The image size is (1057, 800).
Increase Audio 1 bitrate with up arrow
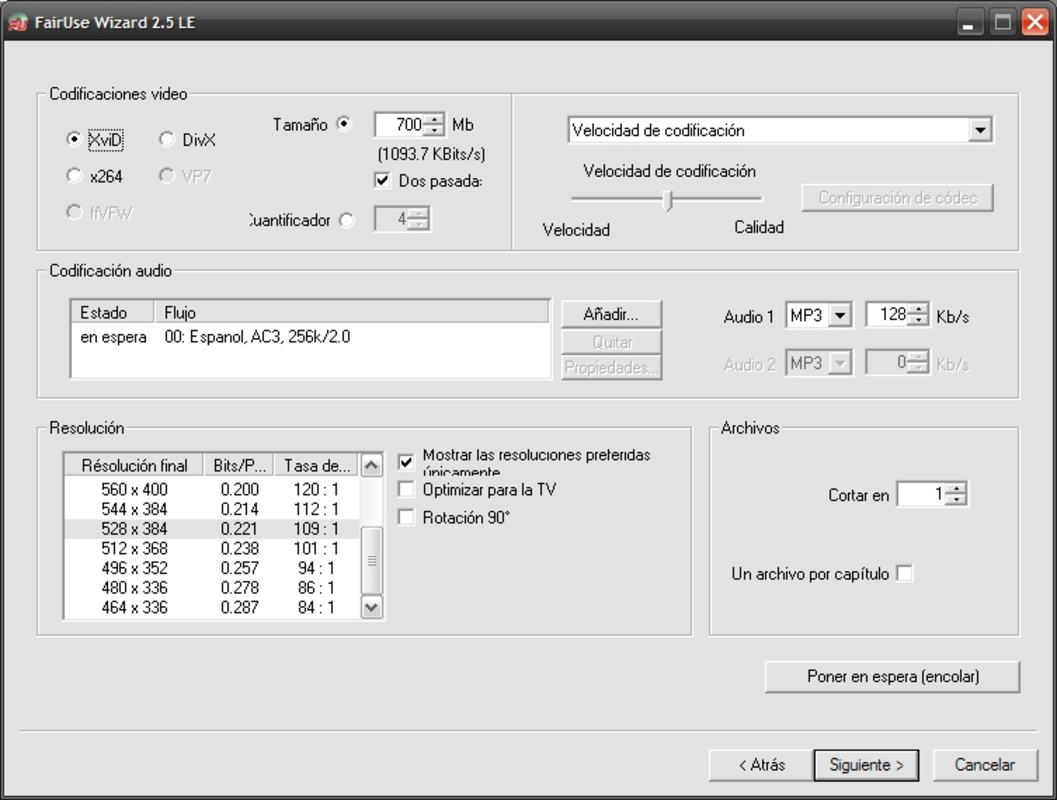(x=918, y=309)
